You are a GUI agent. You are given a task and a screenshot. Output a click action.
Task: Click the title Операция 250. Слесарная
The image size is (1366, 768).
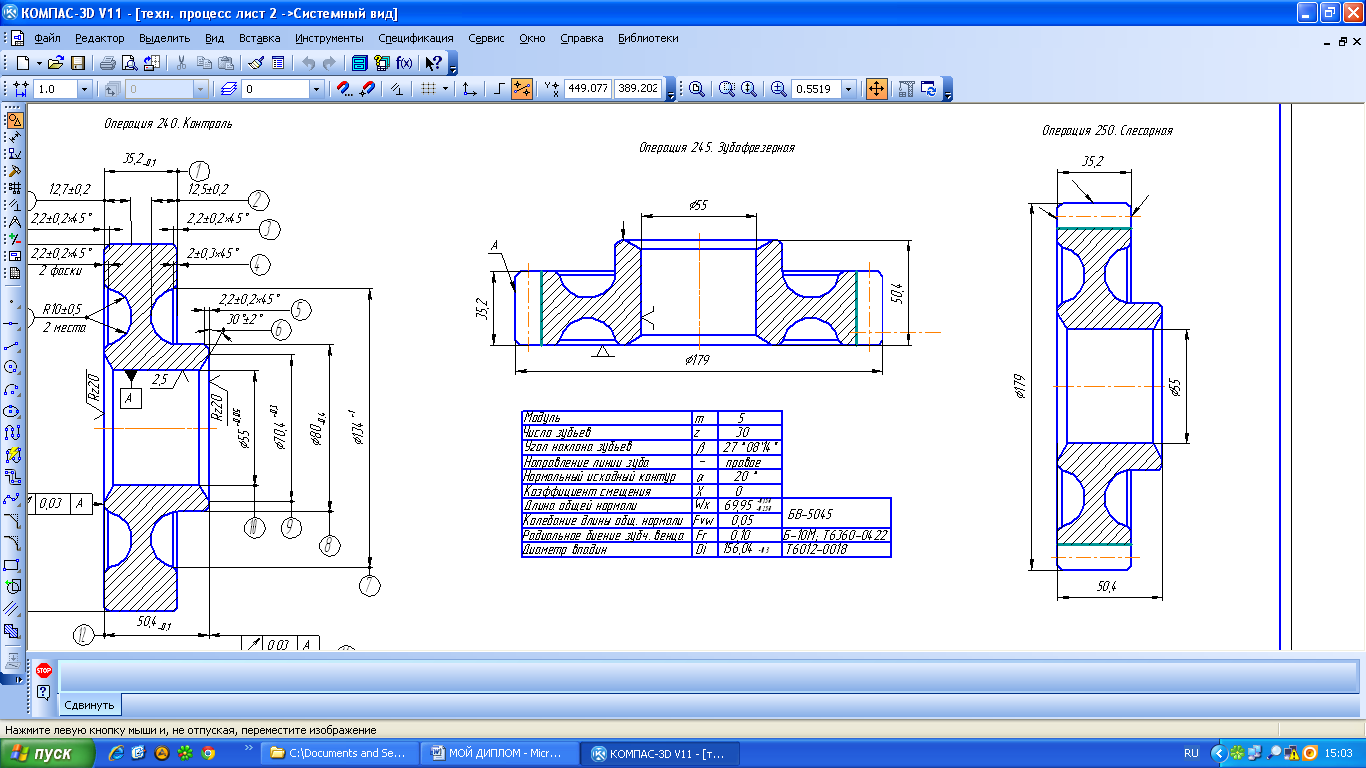[1107, 130]
